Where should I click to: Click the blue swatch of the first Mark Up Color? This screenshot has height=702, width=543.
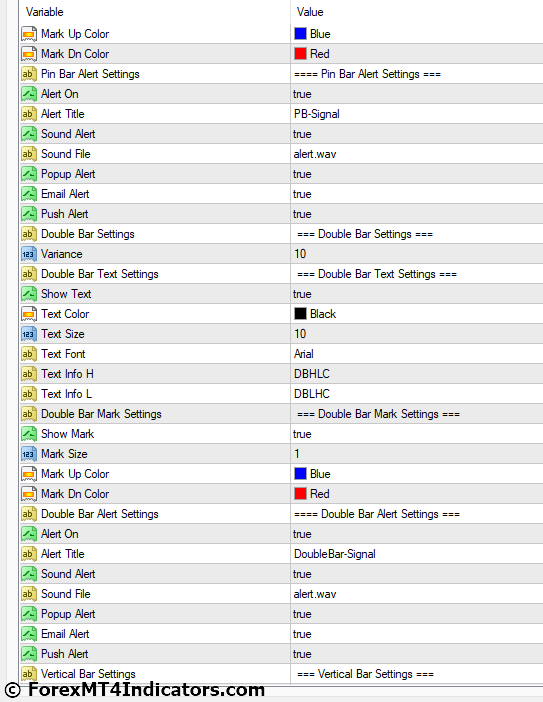coord(300,34)
